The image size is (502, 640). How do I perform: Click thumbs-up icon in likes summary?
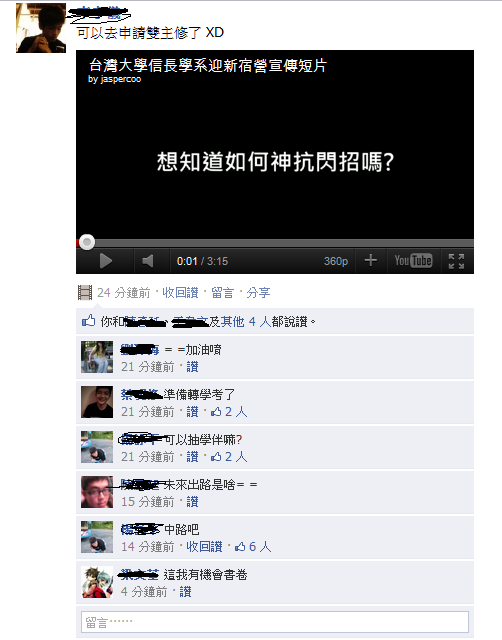(89, 321)
